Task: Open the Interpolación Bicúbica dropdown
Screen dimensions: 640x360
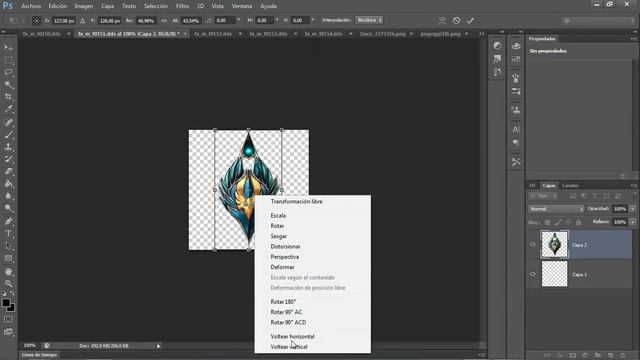Action: click(369, 20)
